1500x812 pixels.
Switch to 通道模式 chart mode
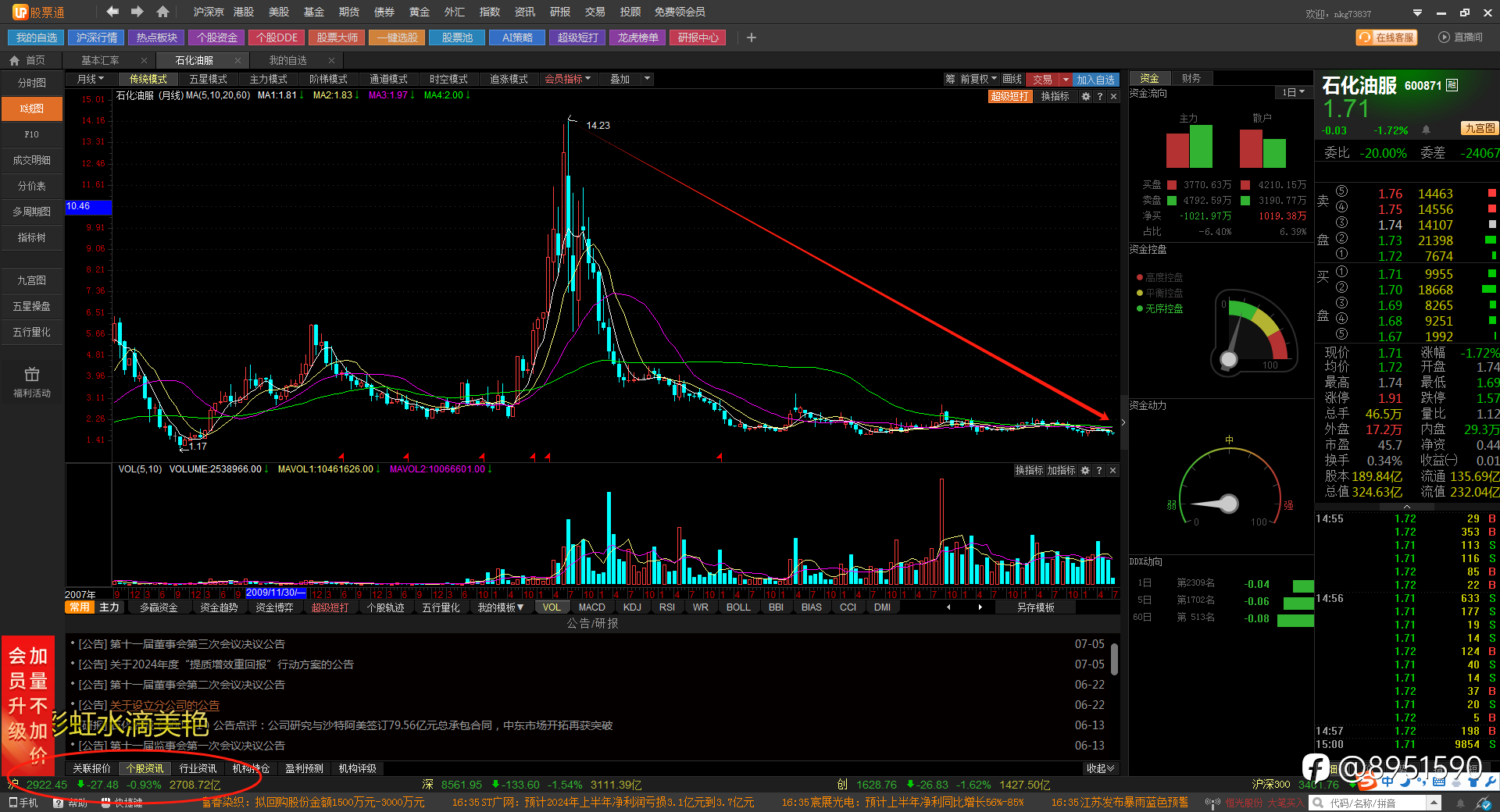click(x=388, y=79)
